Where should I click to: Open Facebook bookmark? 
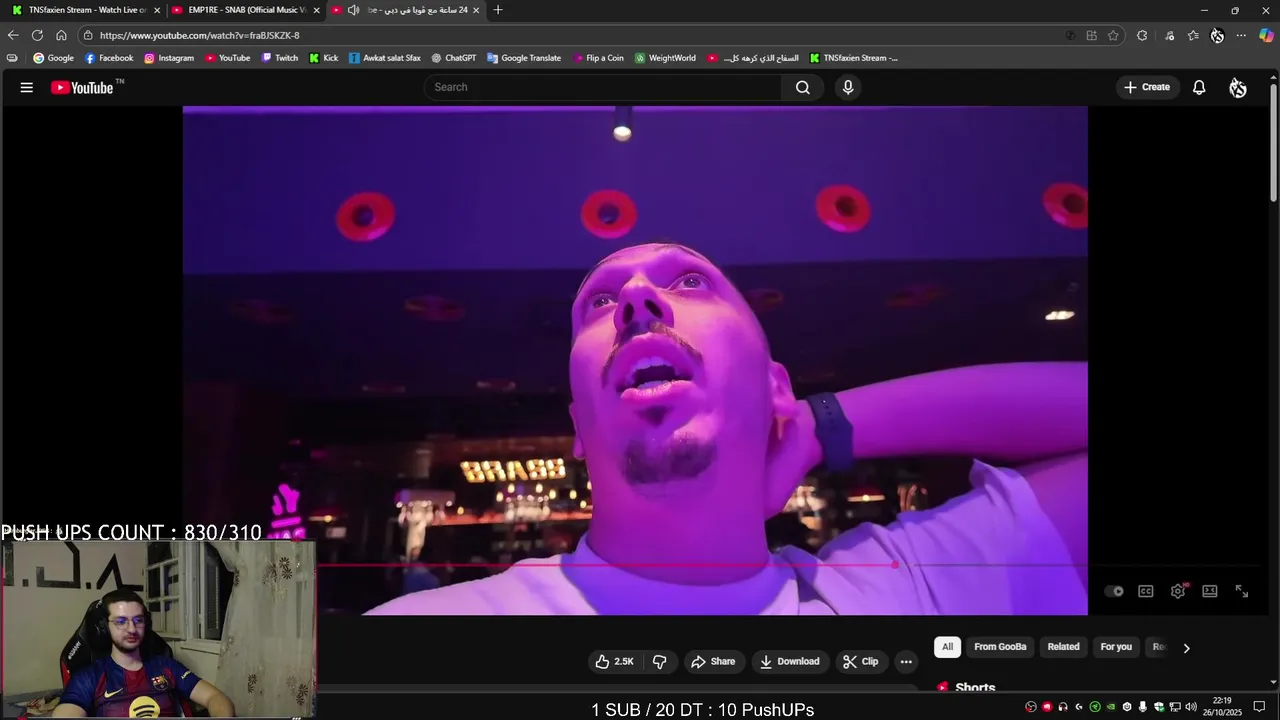click(x=109, y=58)
